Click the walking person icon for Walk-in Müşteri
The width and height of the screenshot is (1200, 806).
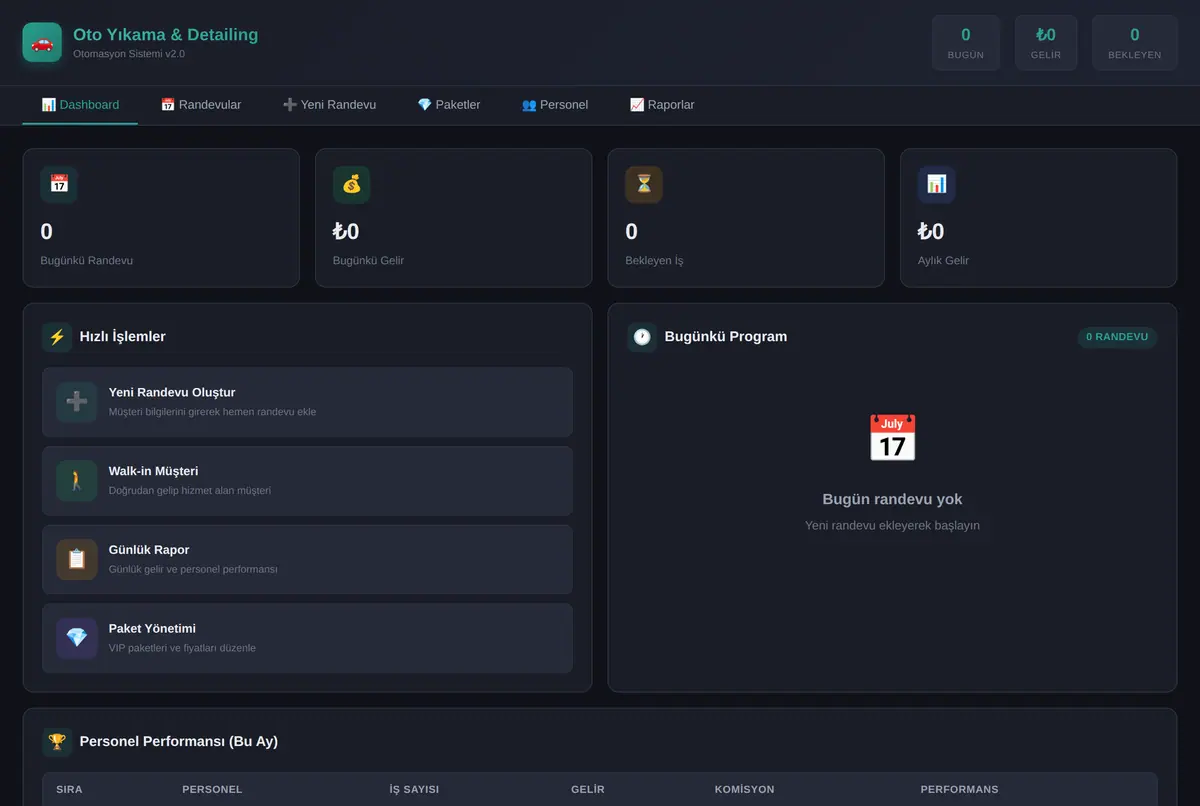(x=77, y=481)
